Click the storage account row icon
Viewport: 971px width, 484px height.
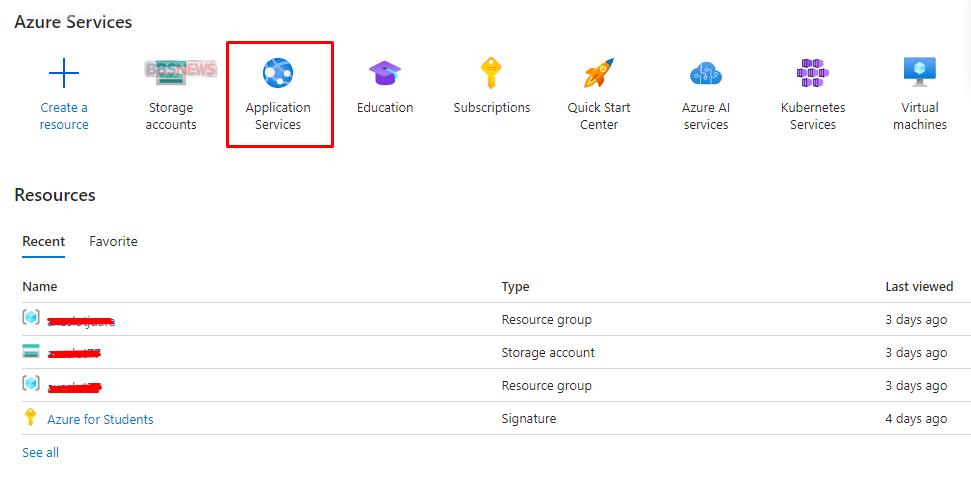tap(30, 352)
